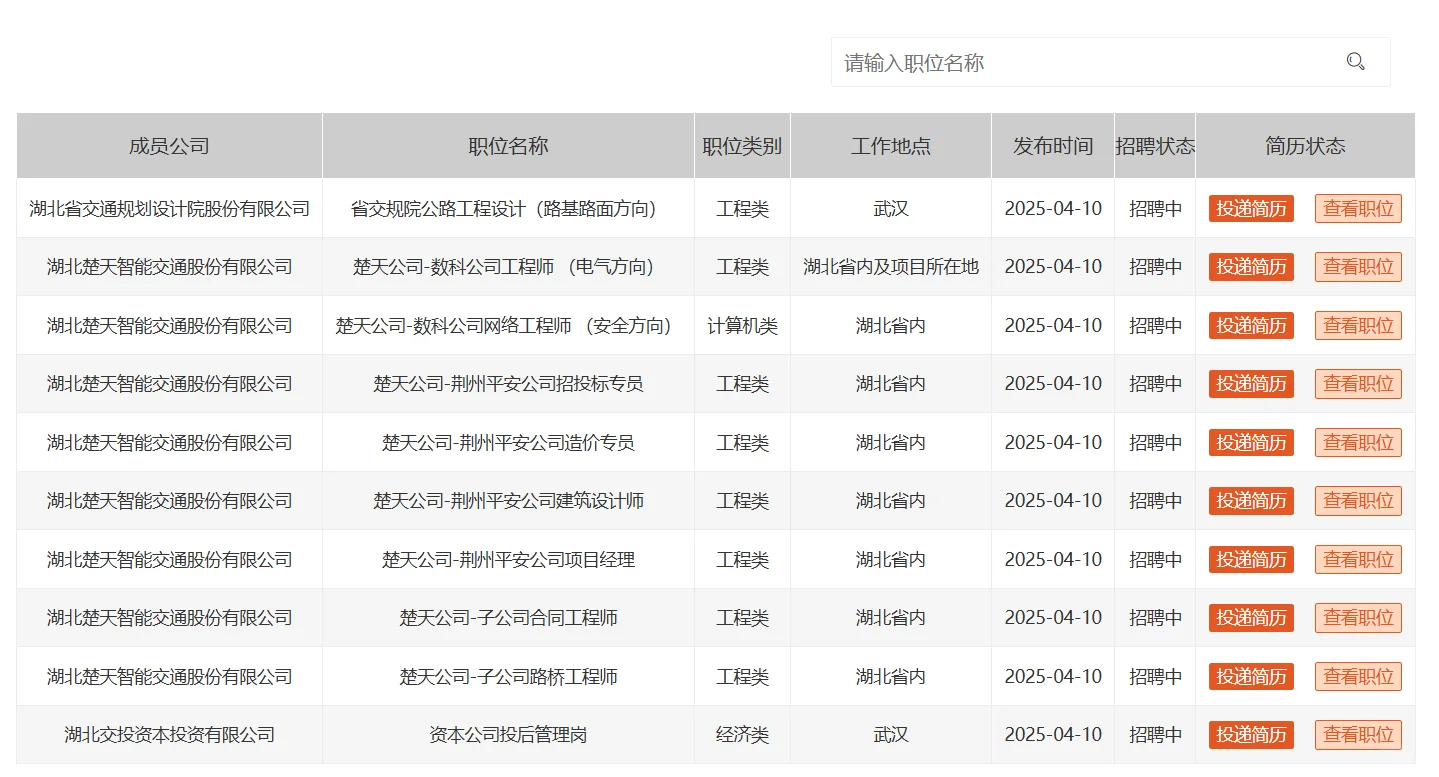The height and width of the screenshot is (777, 1439).
Task: View position 数科公司网络工程师（安全方向）
Action: (1358, 325)
